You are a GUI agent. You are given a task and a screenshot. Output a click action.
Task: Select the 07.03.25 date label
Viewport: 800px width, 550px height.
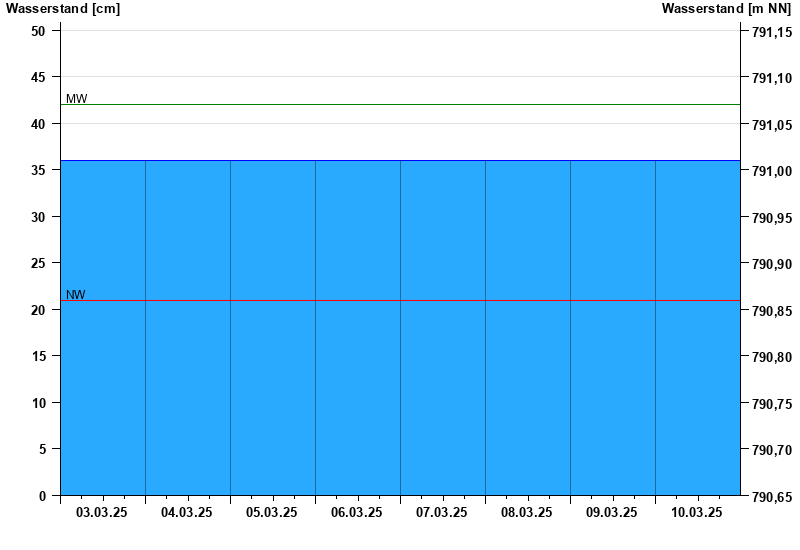pos(441,512)
